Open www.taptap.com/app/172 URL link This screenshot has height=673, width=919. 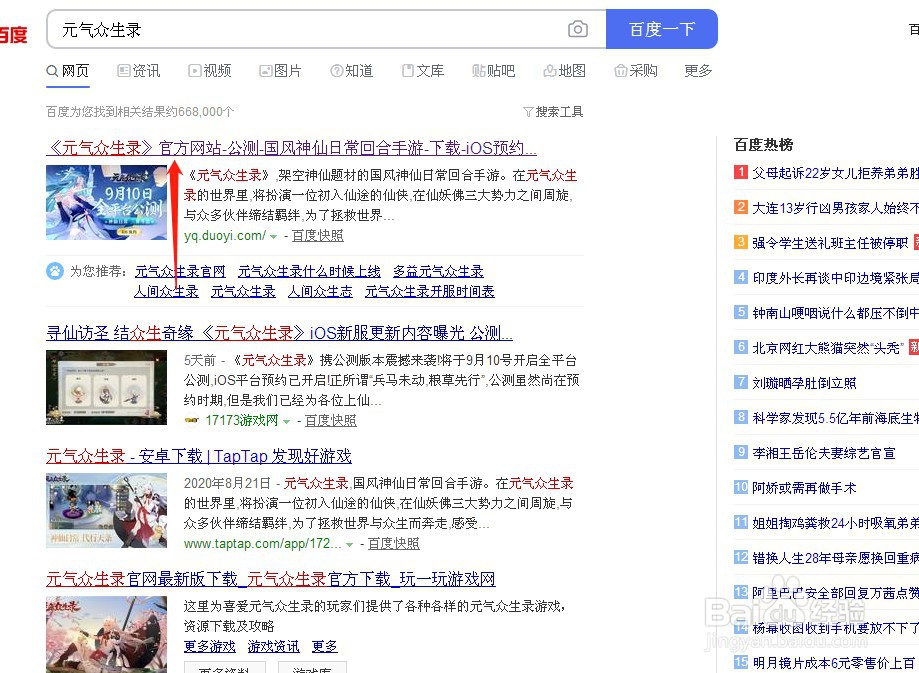(x=262, y=543)
